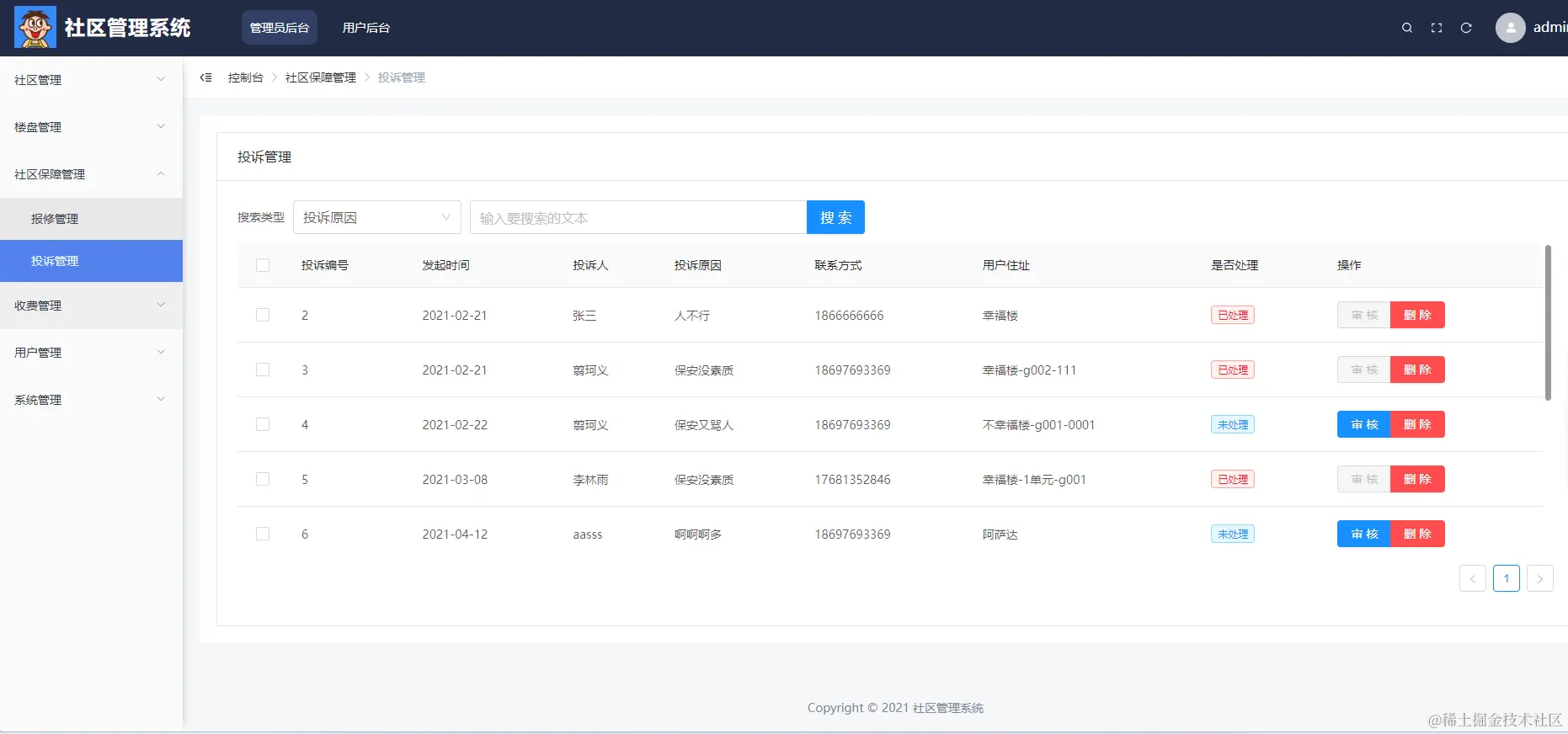
Task: Click the refresh icon in header
Action: (1466, 28)
